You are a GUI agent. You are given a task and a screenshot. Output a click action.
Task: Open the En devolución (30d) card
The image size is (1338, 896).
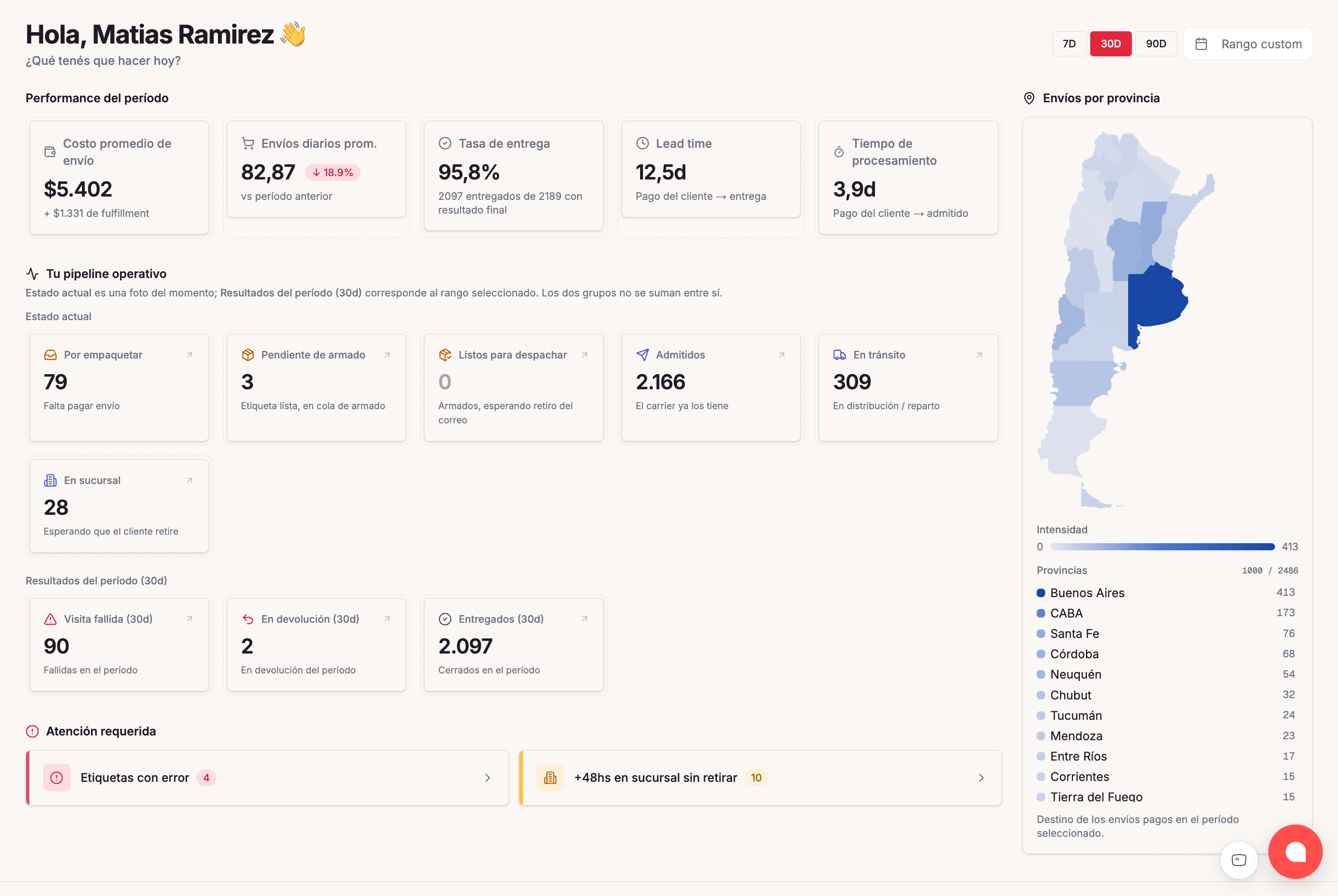click(316, 645)
